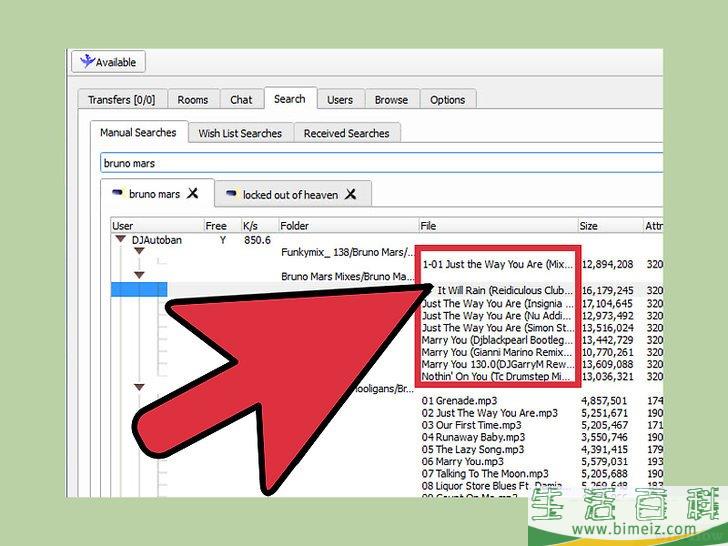The width and height of the screenshot is (728, 546).
Task: Select the DJAutoban user row
Action: click(157, 240)
